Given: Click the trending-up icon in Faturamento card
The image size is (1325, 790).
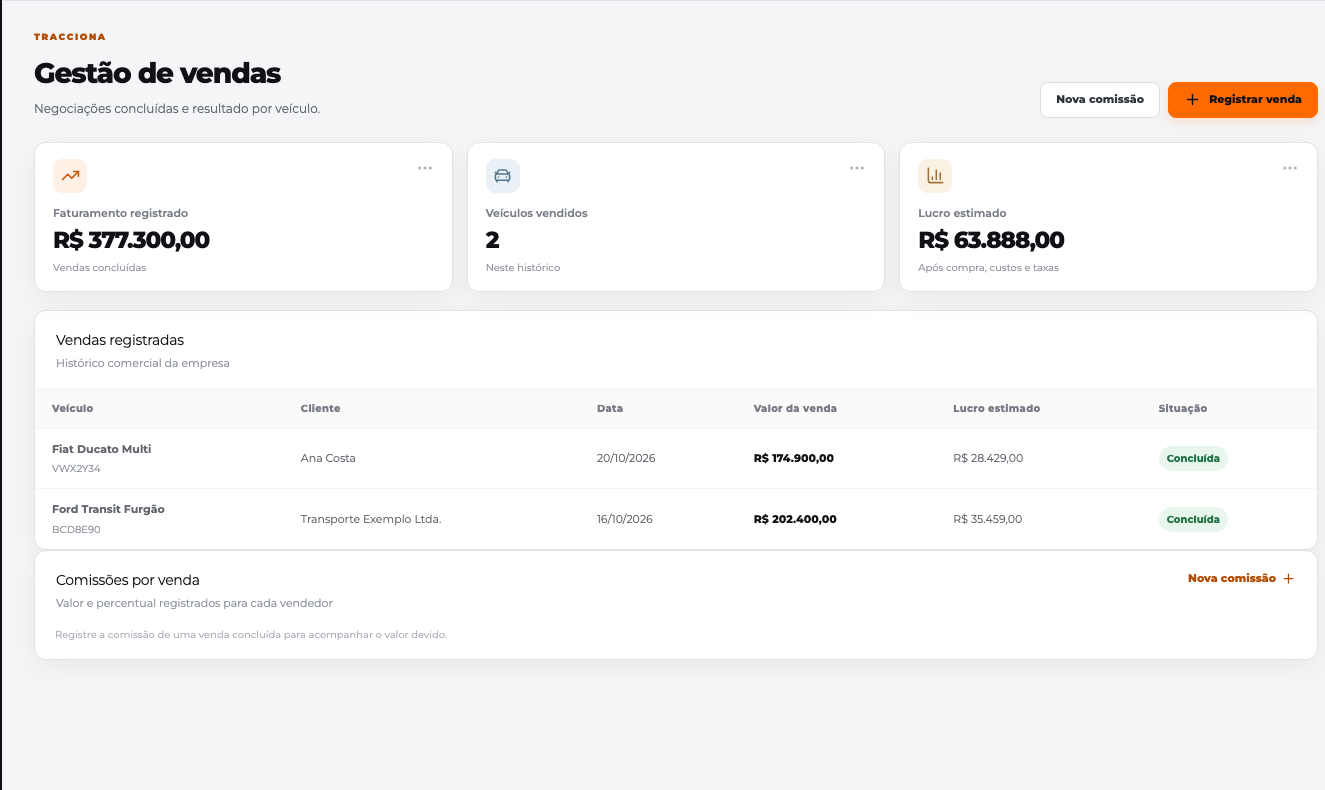Looking at the screenshot, I should pyautogui.click(x=70, y=176).
